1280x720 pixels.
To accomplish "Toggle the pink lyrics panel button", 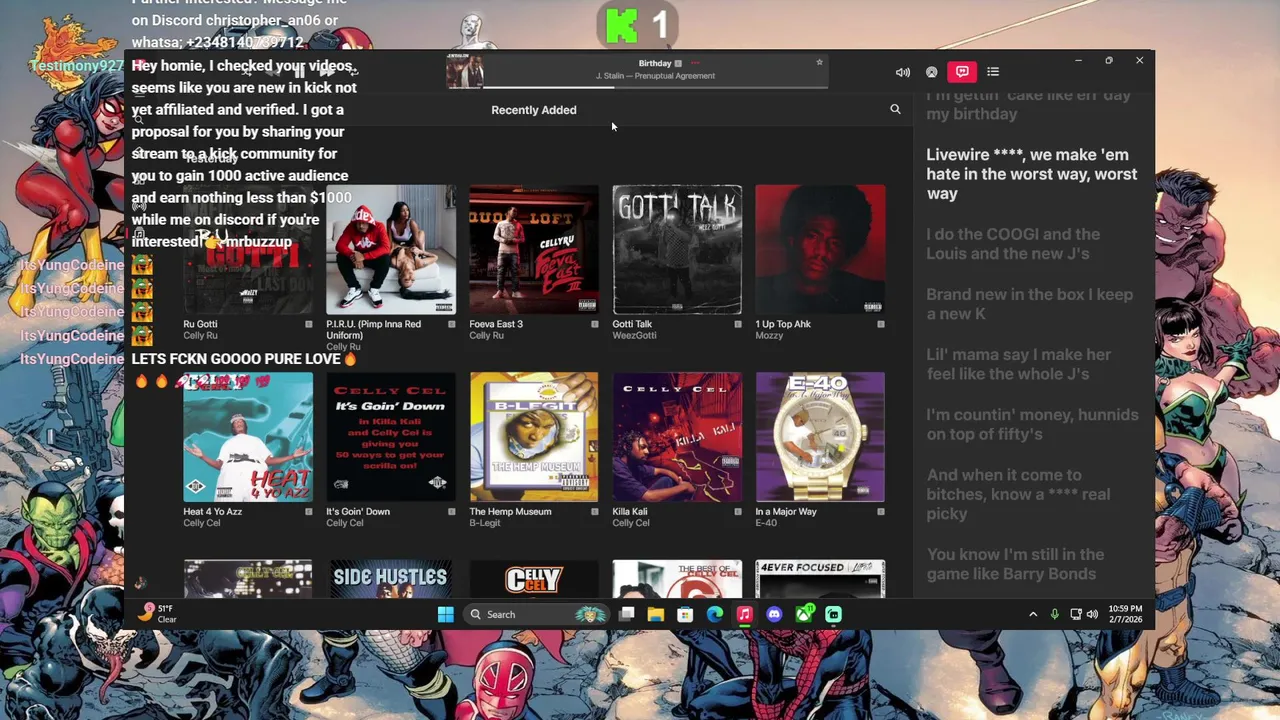I will coord(962,72).
